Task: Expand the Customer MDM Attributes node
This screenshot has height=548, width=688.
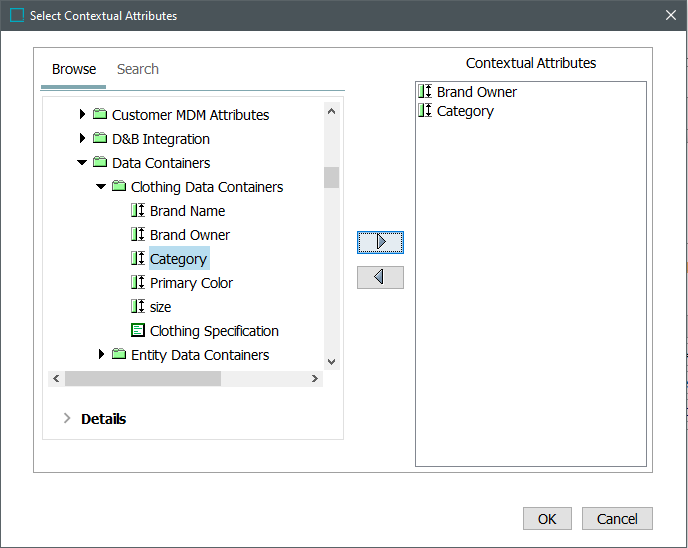Action: tap(82, 115)
